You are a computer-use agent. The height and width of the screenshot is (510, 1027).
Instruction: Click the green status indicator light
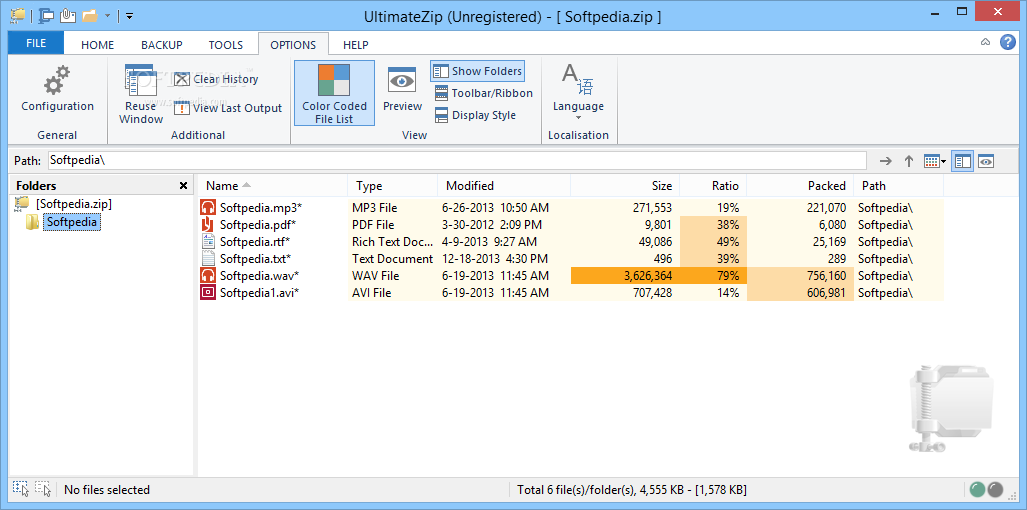(978, 490)
